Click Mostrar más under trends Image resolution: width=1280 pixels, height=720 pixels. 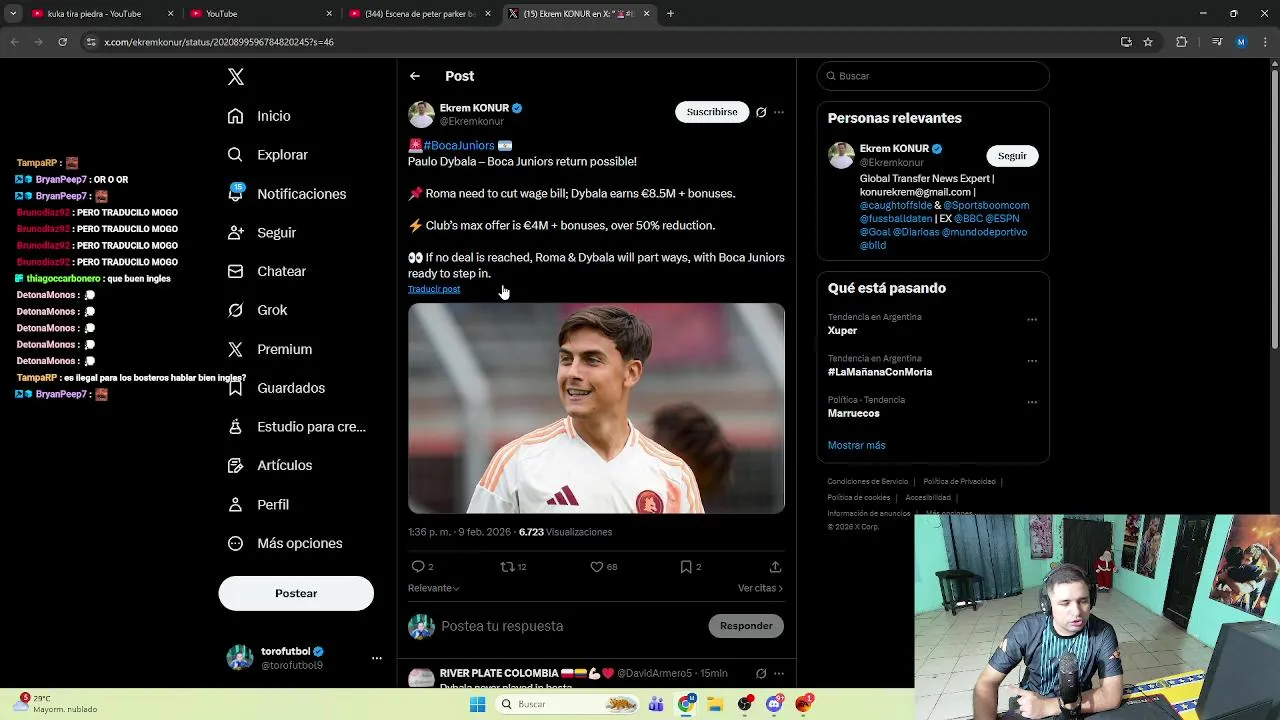tap(856, 445)
